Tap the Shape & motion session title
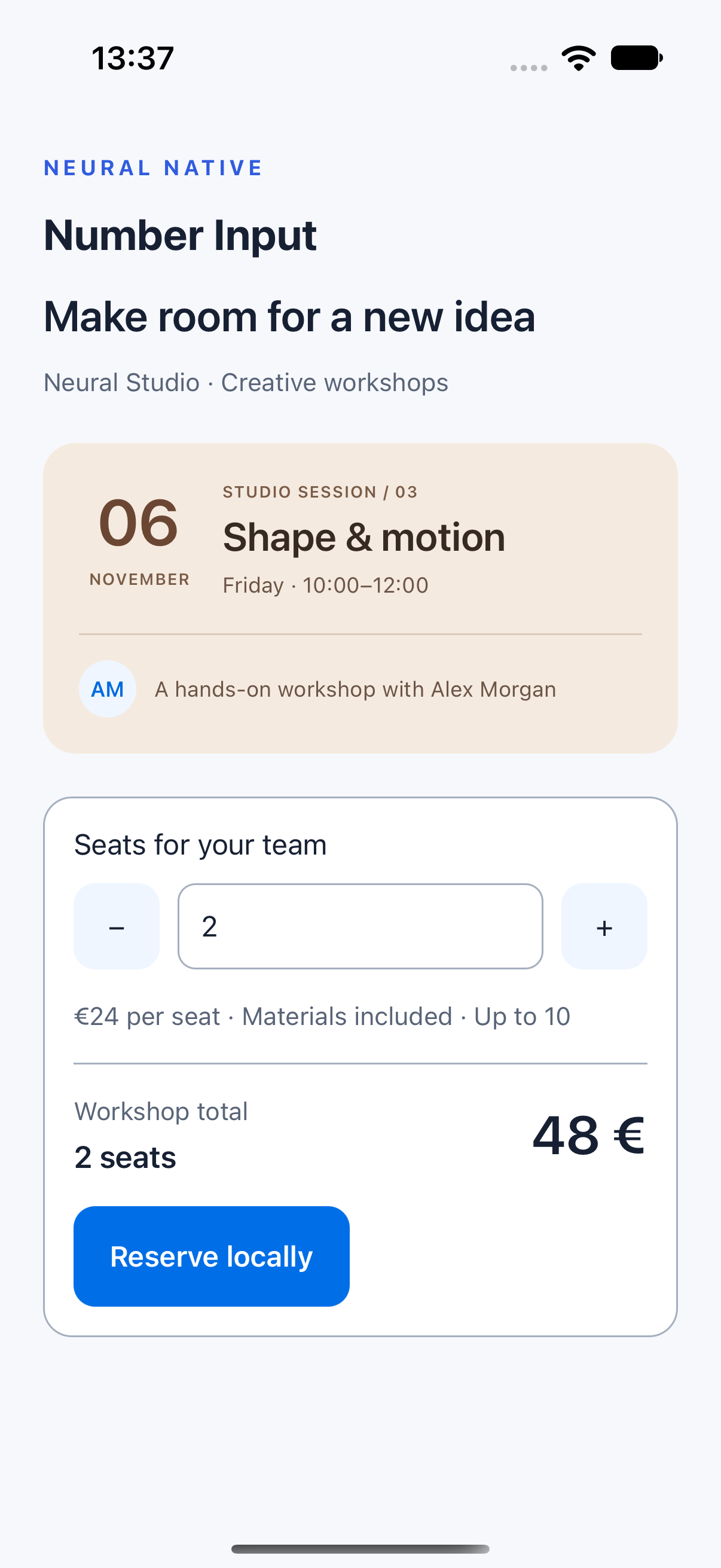This screenshot has height=1568, width=721. pyautogui.click(x=364, y=538)
